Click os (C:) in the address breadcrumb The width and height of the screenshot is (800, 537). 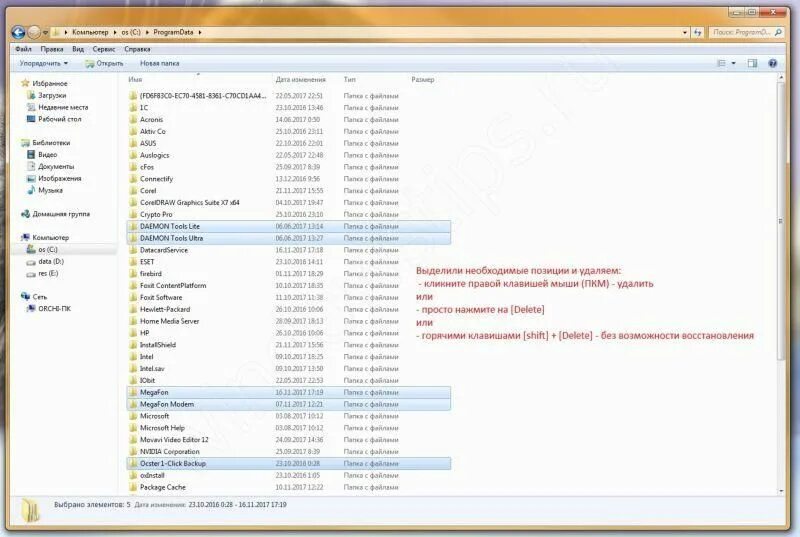pyautogui.click(x=131, y=32)
